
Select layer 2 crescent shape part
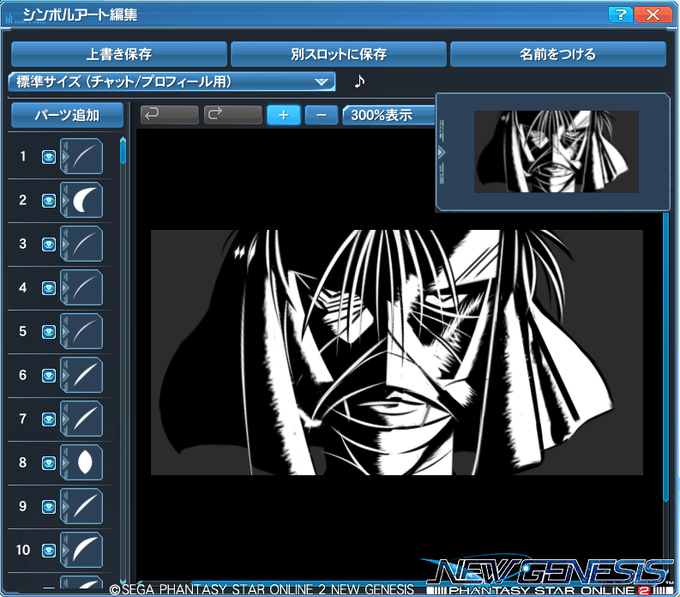pos(82,200)
